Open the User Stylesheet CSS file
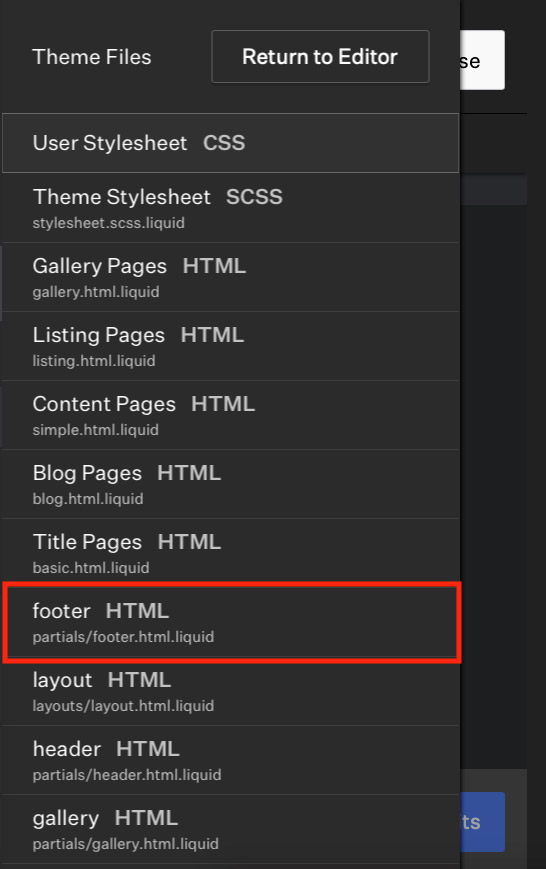Image resolution: width=546 pixels, height=869 pixels. pos(231,143)
